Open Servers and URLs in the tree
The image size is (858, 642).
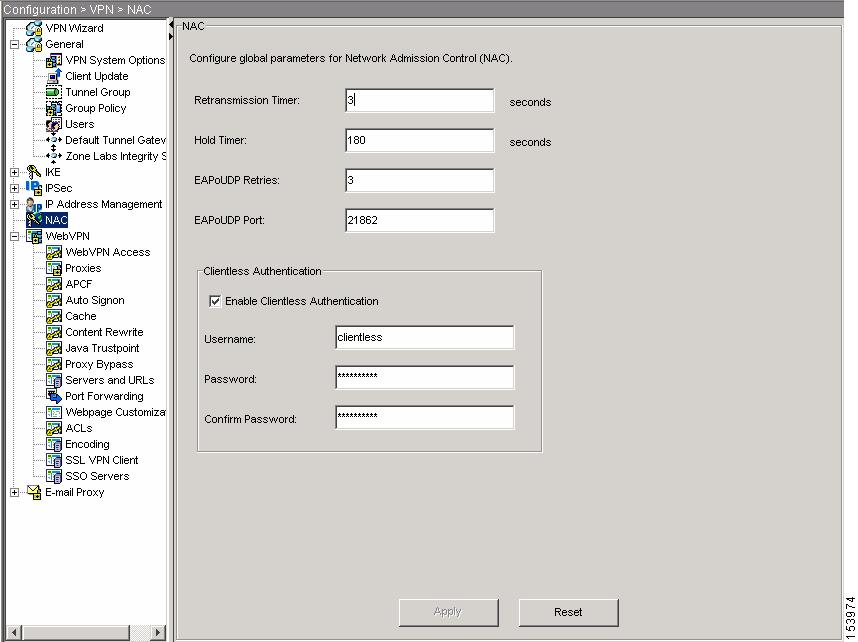(109, 380)
